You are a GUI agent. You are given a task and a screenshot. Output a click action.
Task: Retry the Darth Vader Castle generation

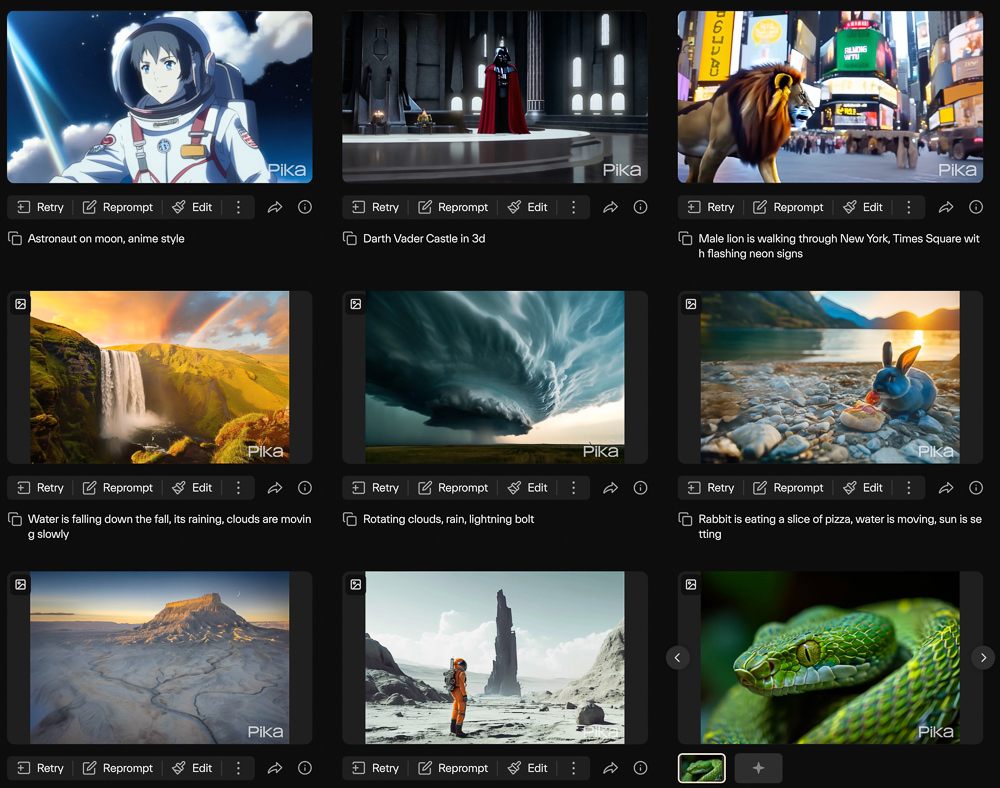point(376,207)
